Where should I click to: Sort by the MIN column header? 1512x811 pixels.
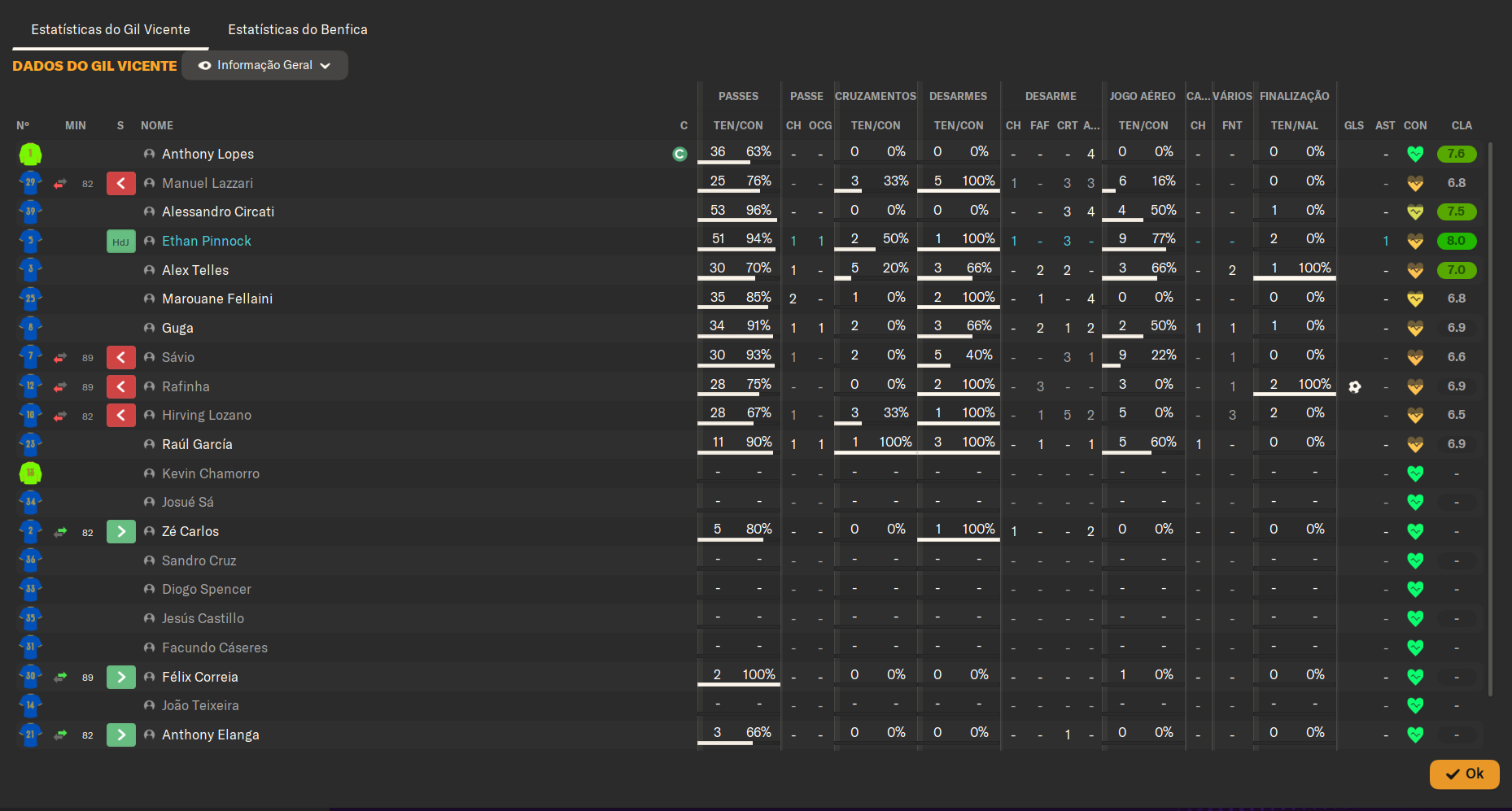tap(76, 125)
